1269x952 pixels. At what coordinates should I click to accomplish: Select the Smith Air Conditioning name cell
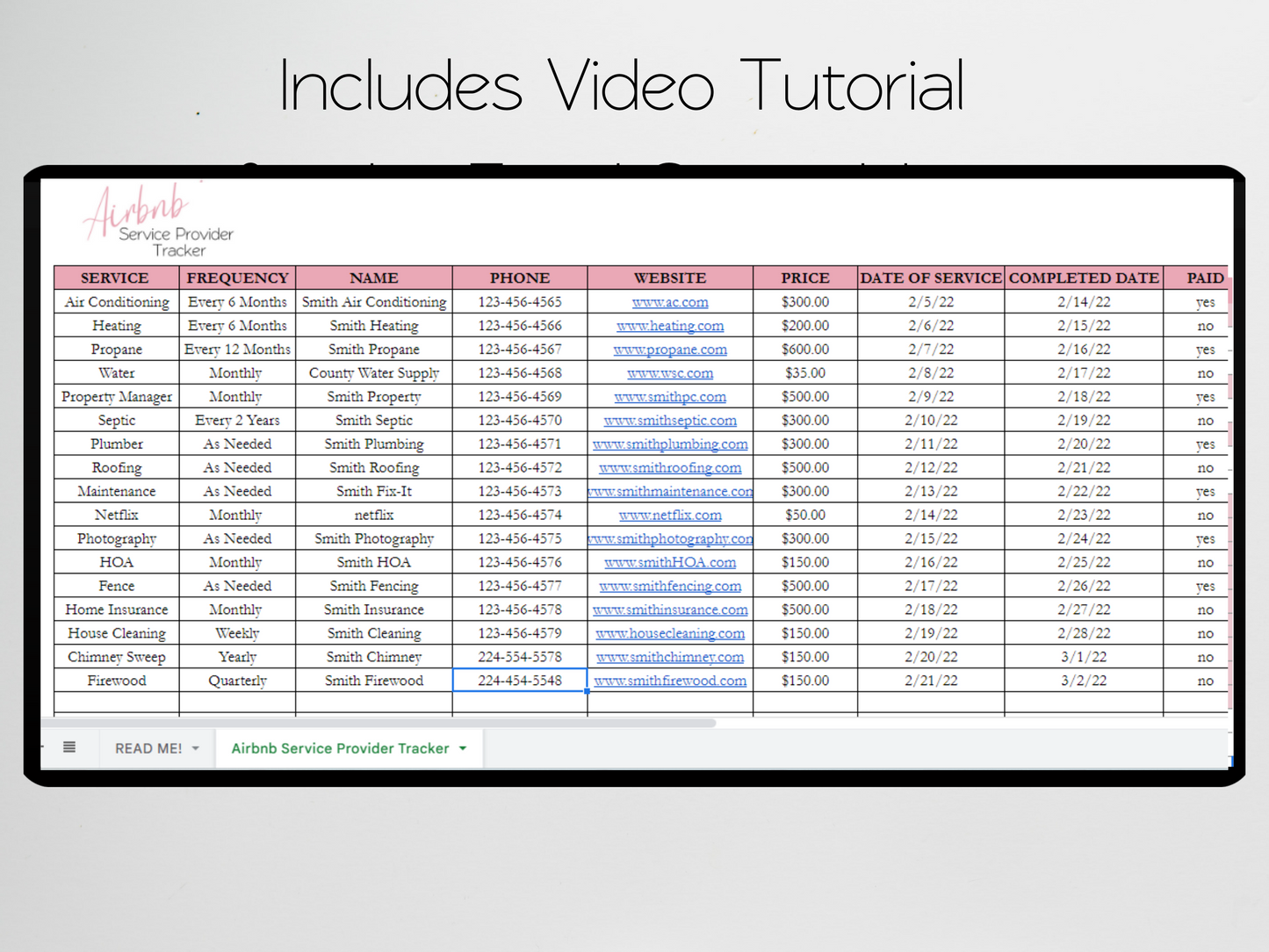(x=374, y=302)
